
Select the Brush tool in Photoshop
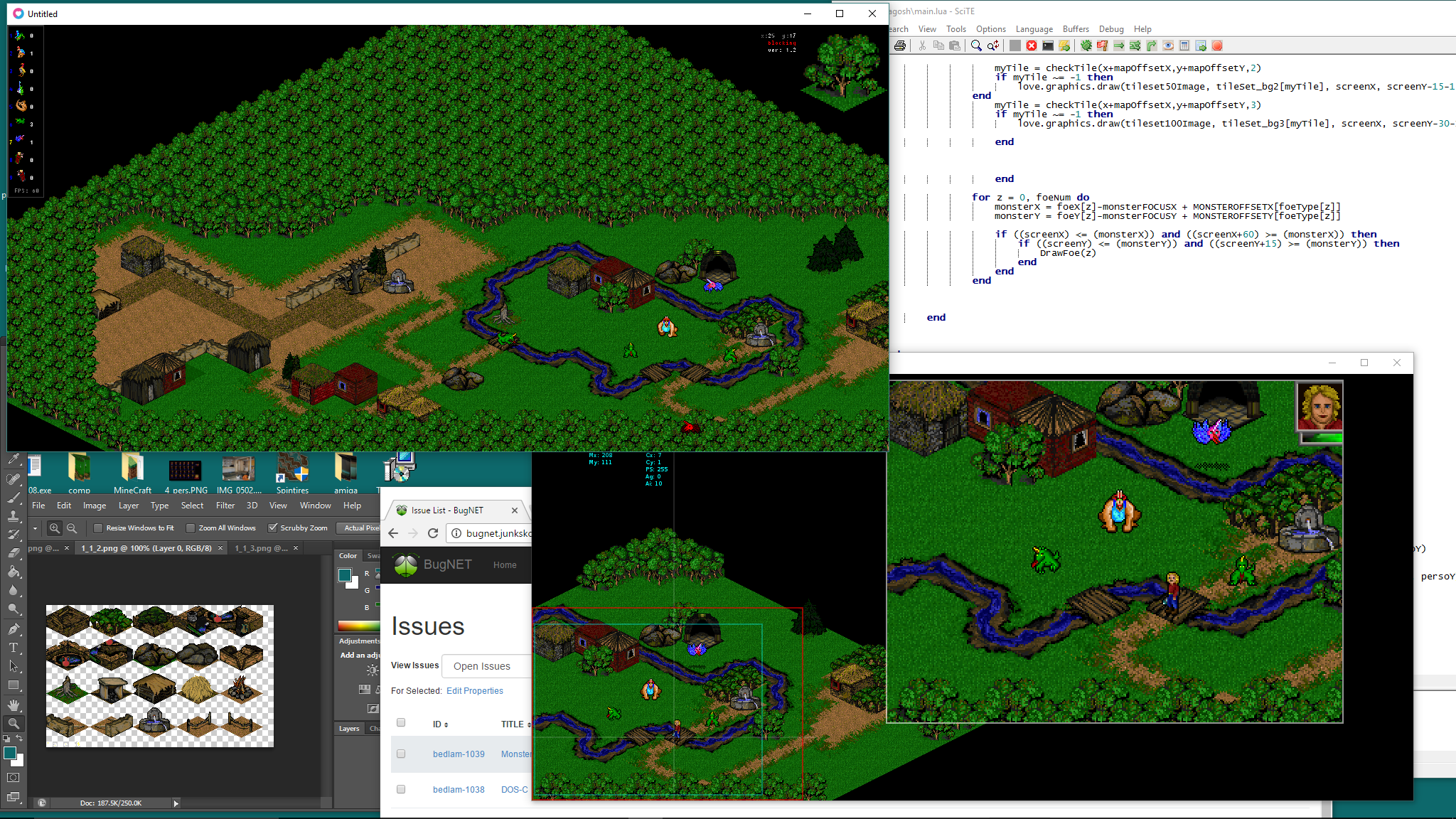pos(14,498)
